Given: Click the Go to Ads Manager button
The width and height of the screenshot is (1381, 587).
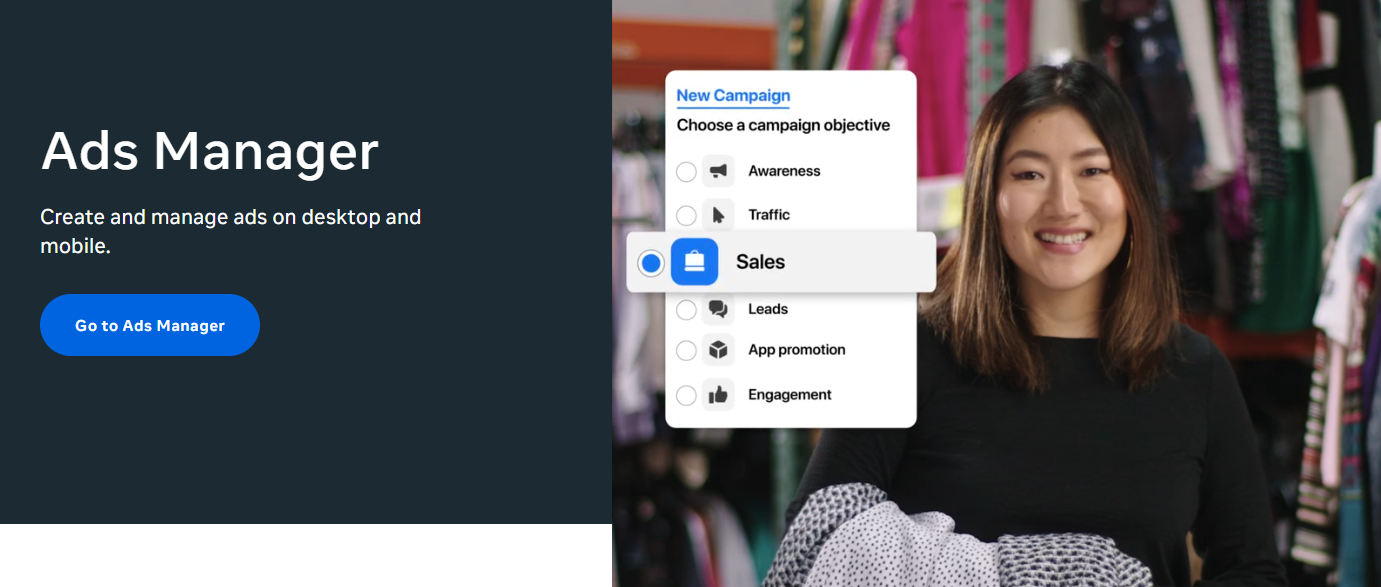Looking at the screenshot, I should pyautogui.click(x=149, y=324).
